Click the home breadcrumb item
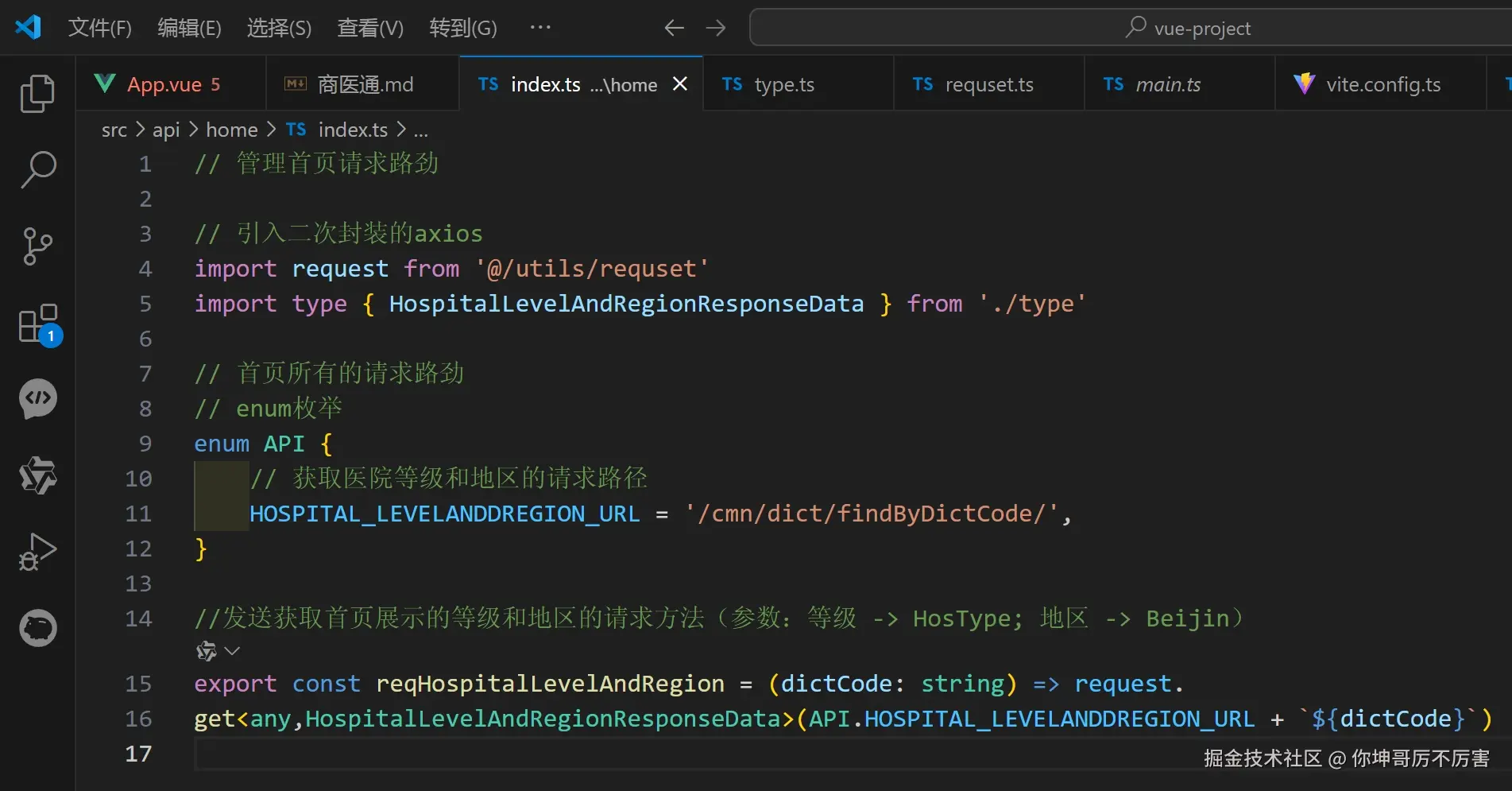The width and height of the screenshot is (1512, 791). pyautogui.click(x=230, y=130)
